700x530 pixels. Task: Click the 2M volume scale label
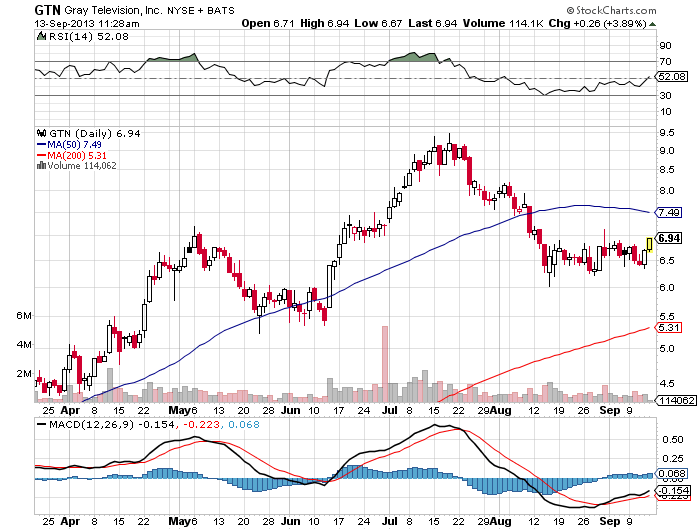point(24,374)
